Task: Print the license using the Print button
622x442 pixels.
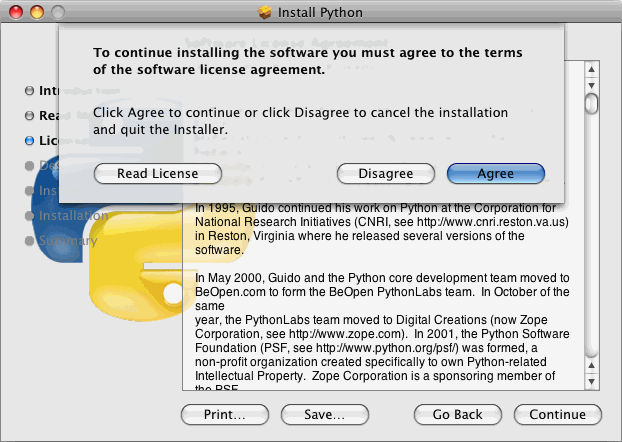Action: coord(225,414)
